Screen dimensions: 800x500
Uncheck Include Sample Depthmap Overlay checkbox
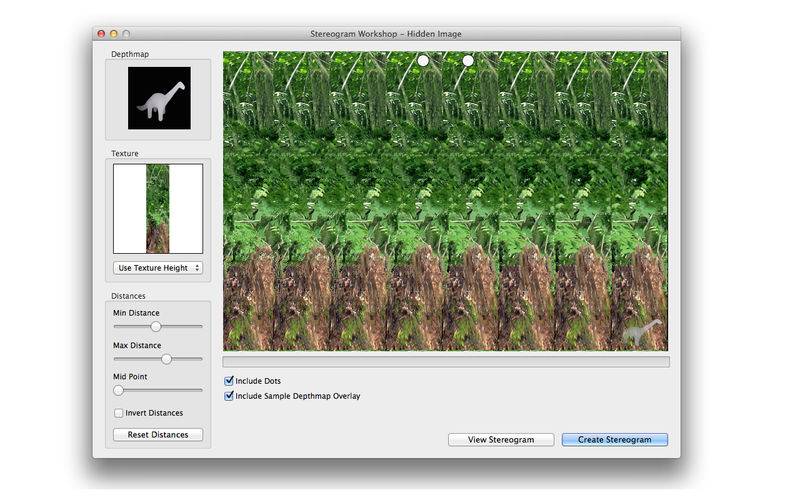[229, 396]
